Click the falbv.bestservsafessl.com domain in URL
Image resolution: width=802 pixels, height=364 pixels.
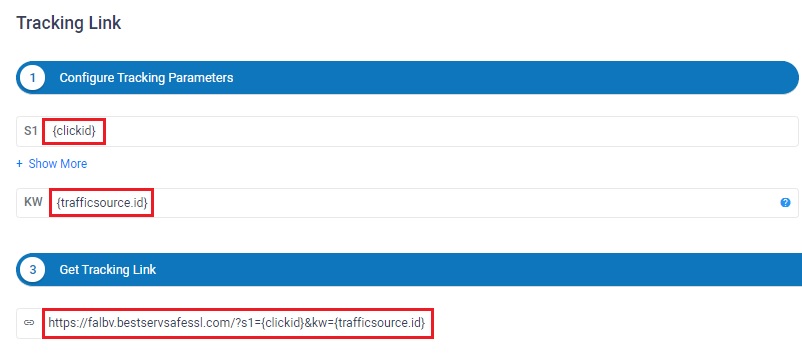tap(151, 323)
